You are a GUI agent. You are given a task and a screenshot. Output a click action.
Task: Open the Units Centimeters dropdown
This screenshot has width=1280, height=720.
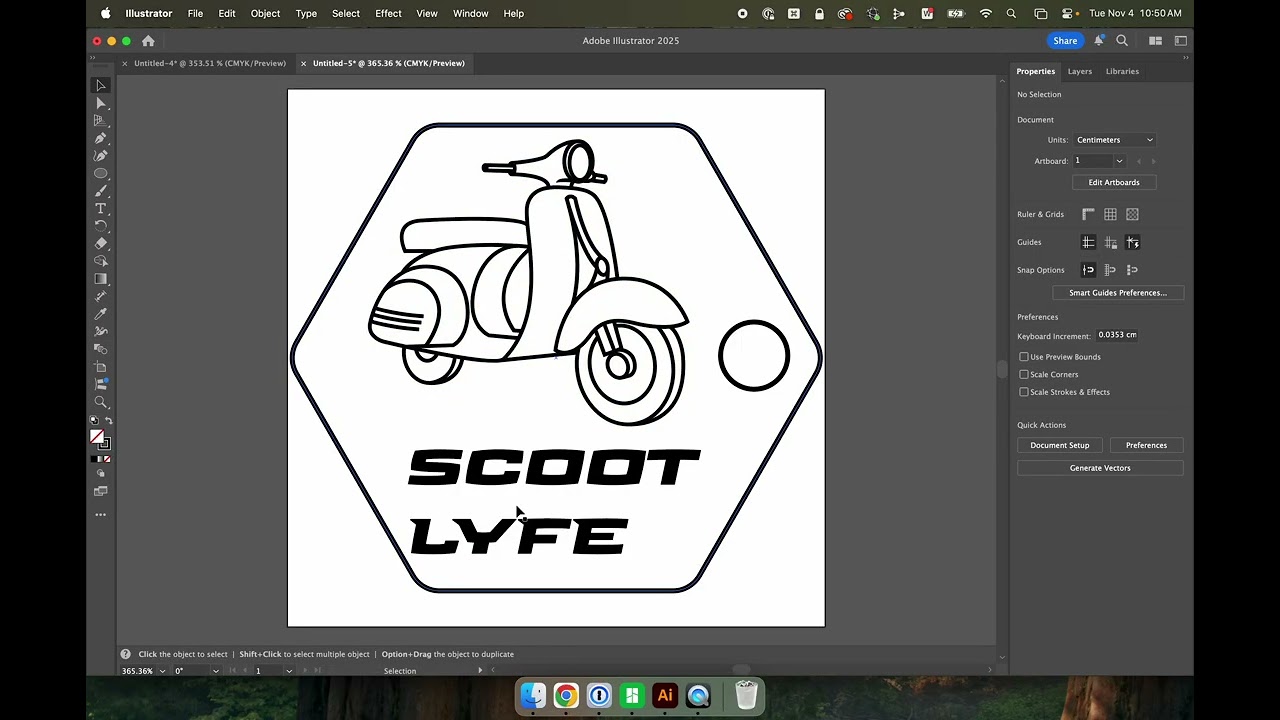[x=1114, y=140]
